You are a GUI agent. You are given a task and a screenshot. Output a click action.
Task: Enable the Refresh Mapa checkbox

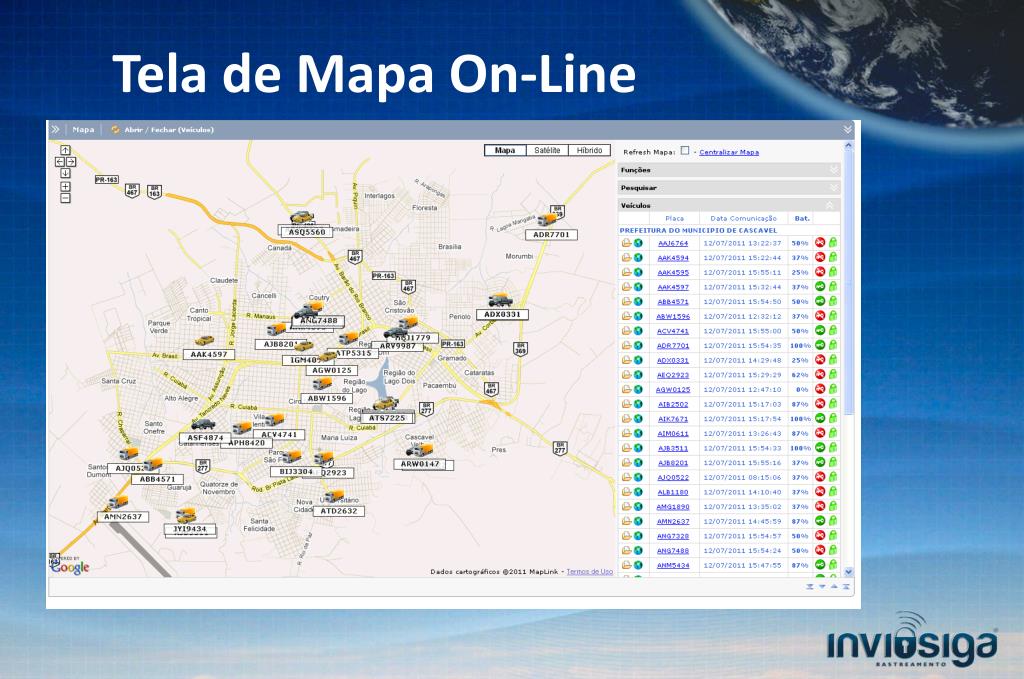[684, 151]
